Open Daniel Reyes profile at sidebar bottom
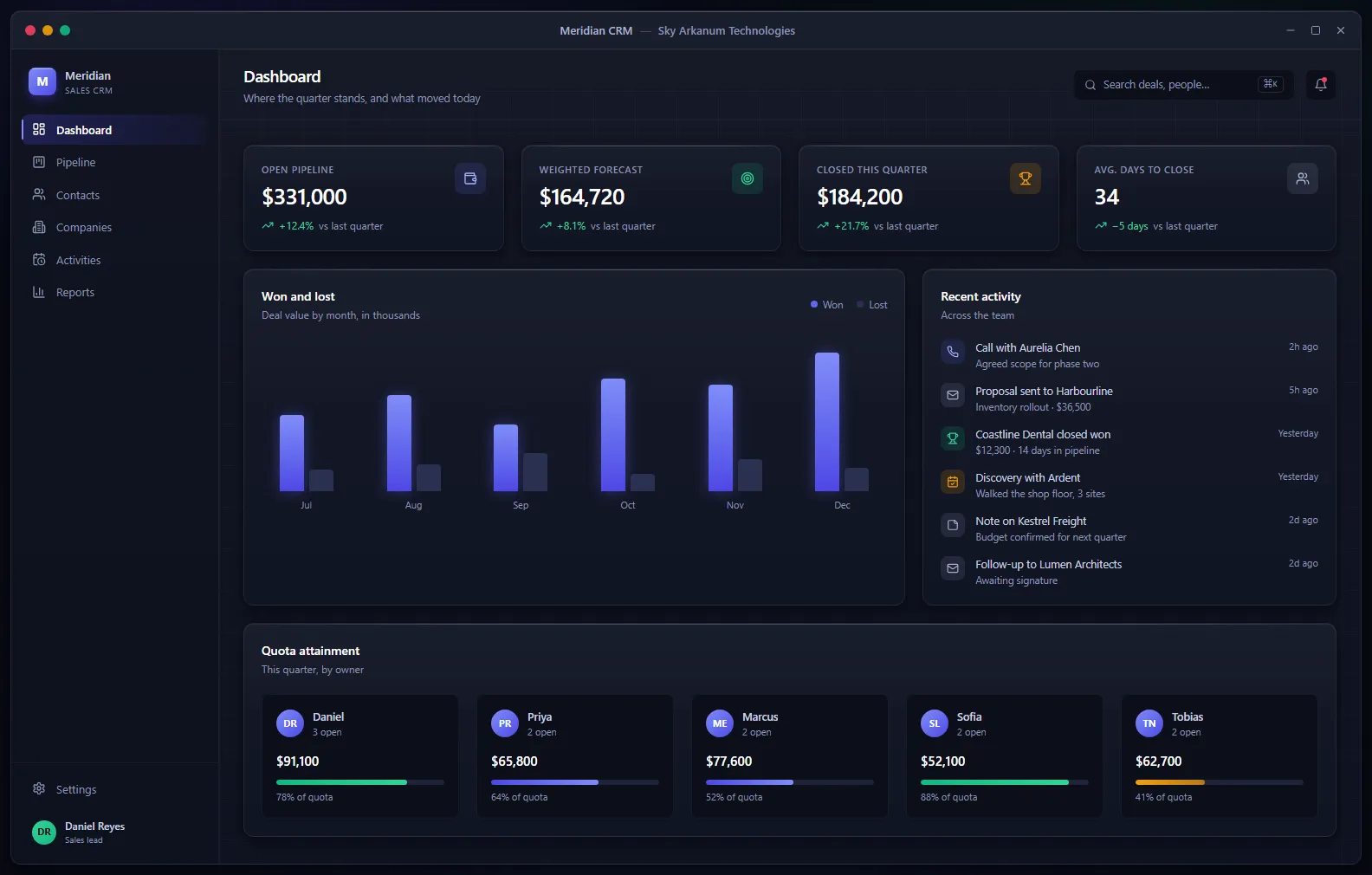The width and height of the screenshot is (1372, 875). (114, 833)
